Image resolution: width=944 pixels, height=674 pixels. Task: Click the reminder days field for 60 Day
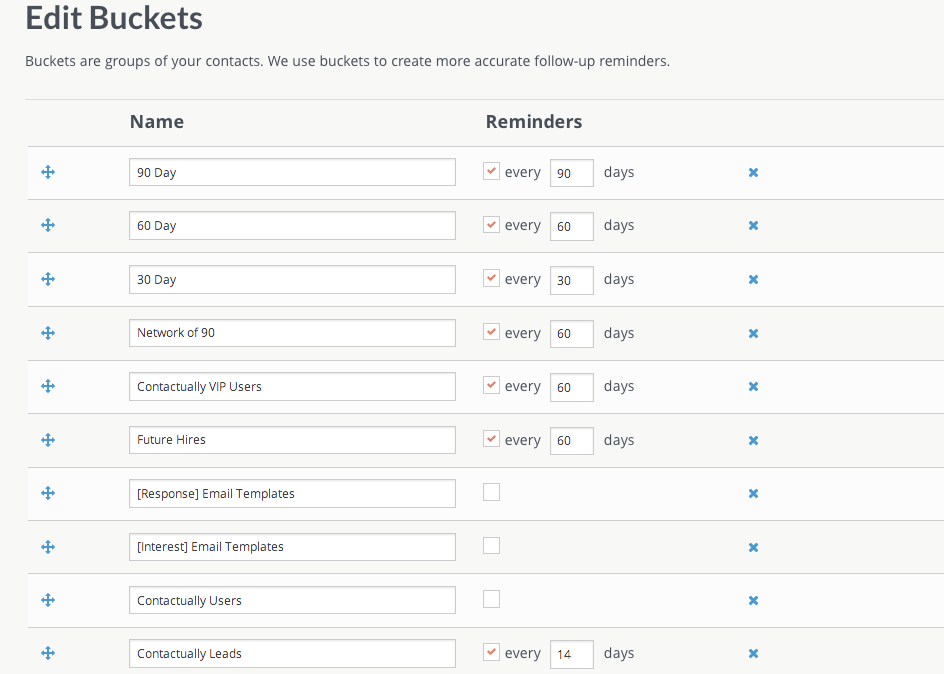point(571,226)
